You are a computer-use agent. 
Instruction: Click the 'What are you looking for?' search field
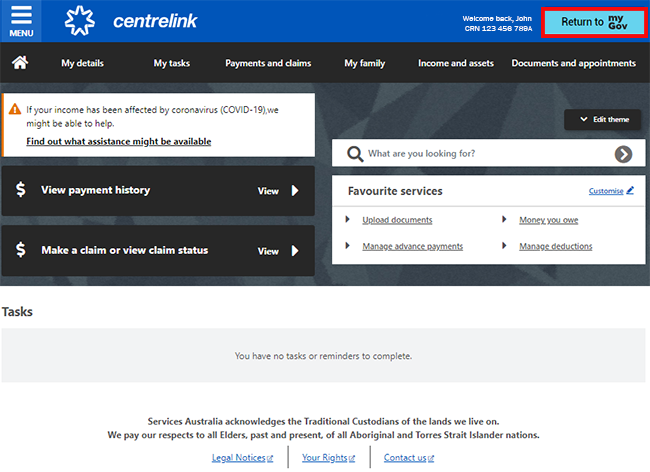click(485, 154)
